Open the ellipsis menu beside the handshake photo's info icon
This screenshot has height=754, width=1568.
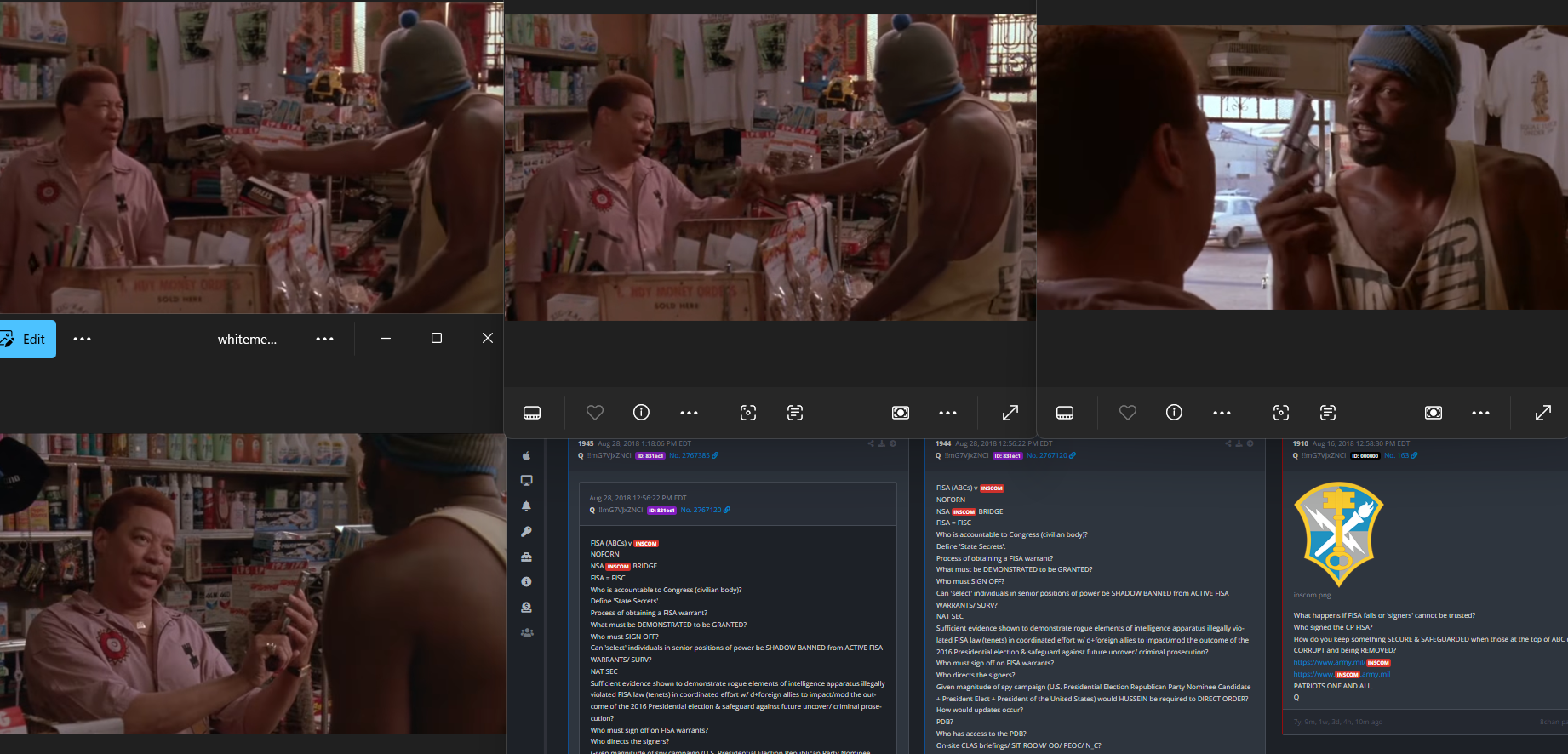(689, 413)
